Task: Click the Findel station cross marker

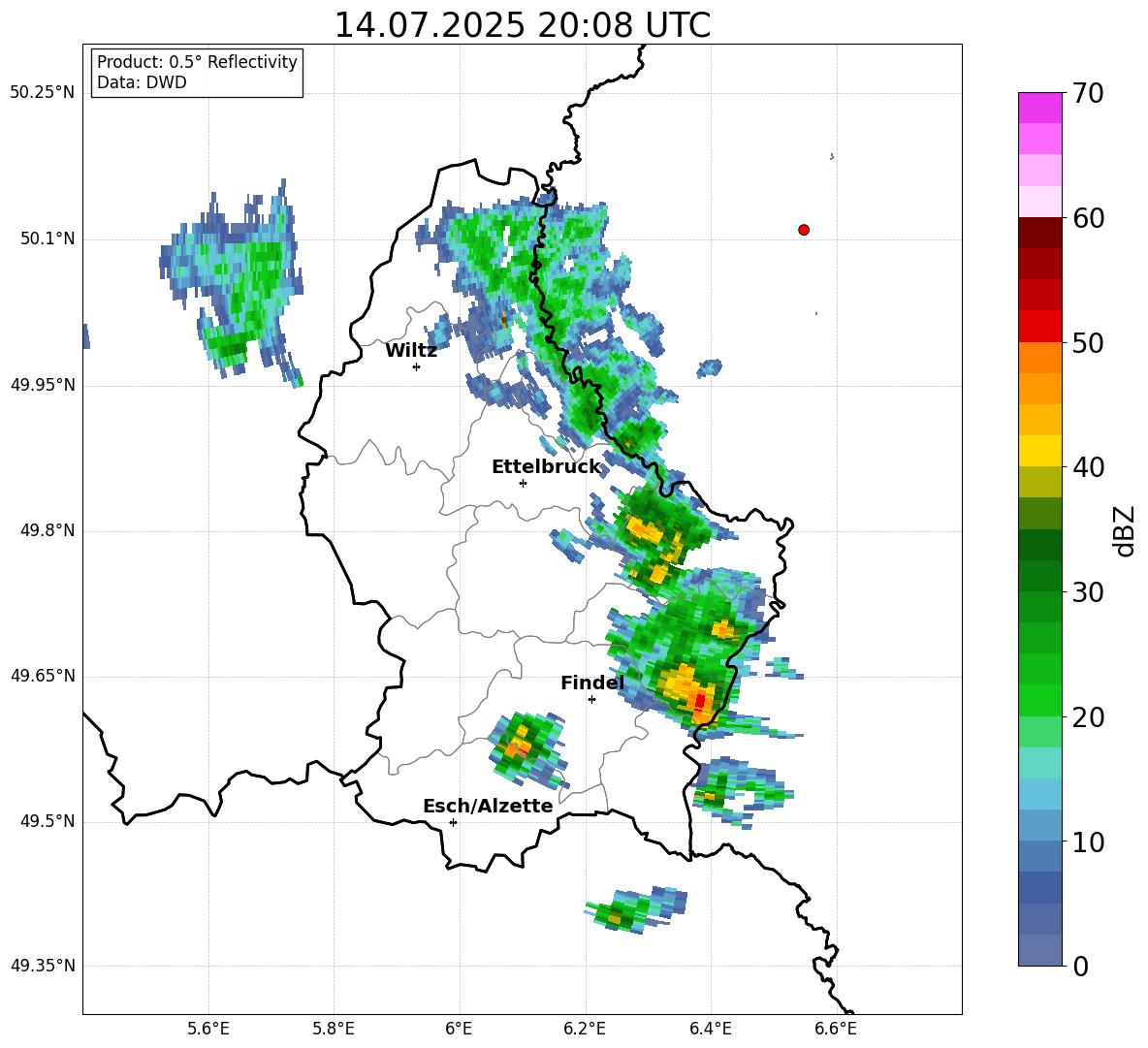Action: coord(591,699)
